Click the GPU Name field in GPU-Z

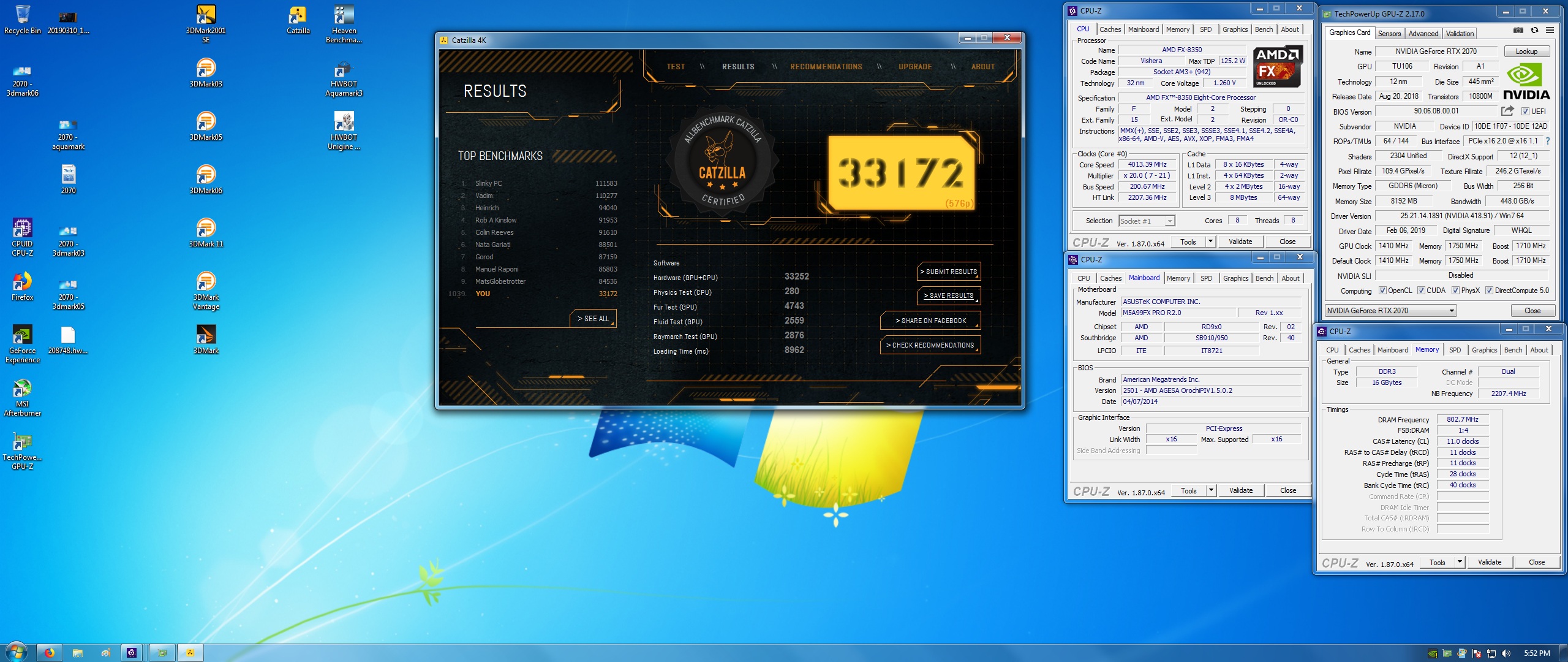click(1436, 51)
